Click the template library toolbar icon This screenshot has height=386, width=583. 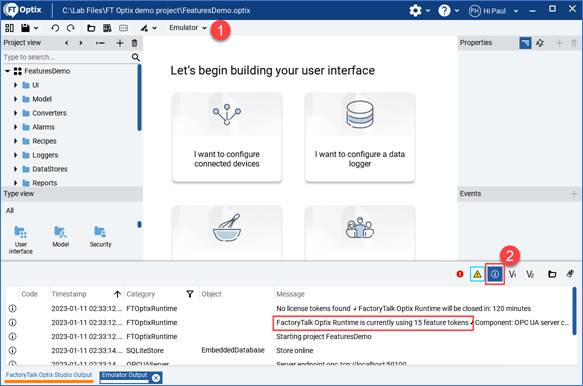(107, 28)
